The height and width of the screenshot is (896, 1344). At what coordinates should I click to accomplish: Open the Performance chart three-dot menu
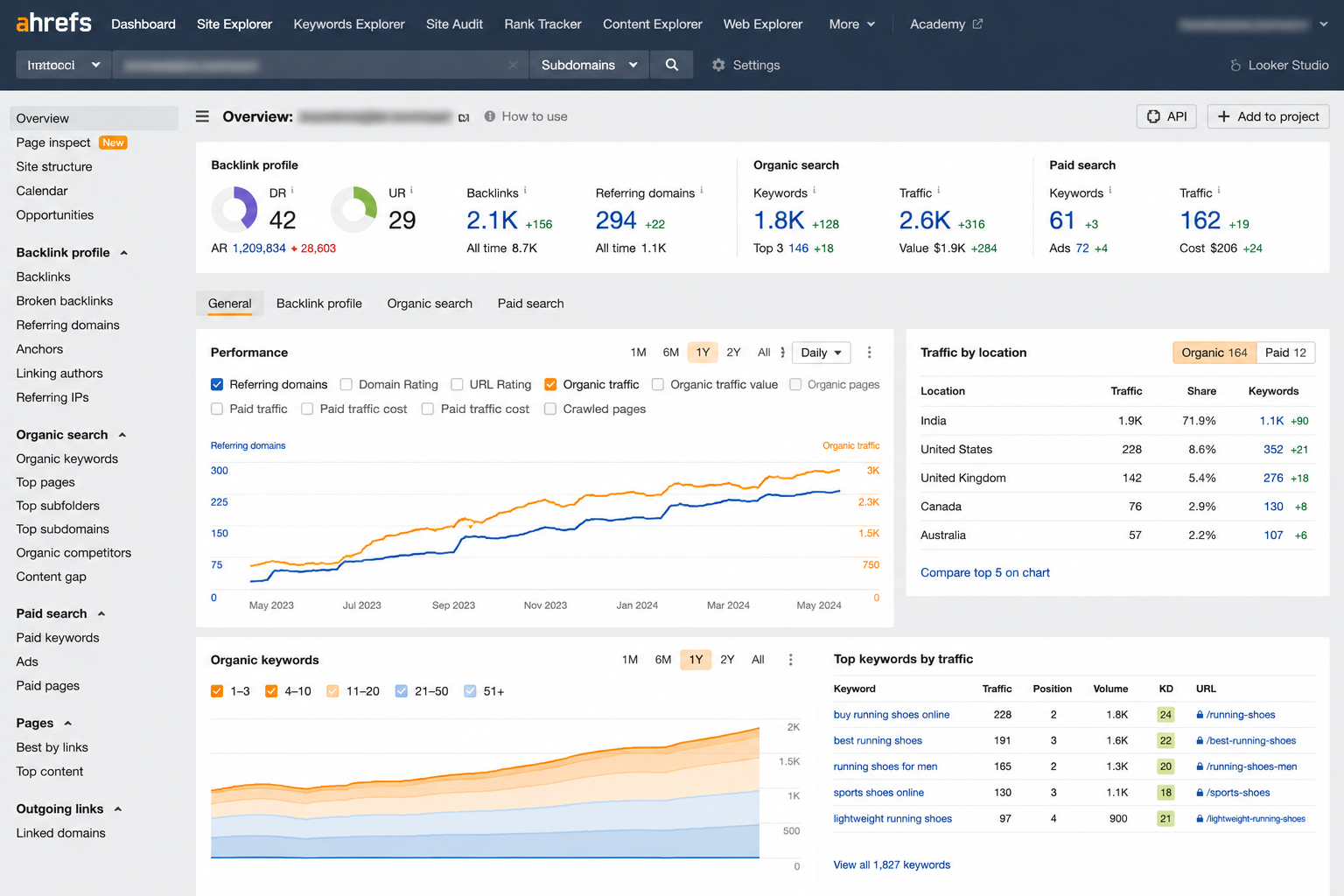click(x=869, y=352)
